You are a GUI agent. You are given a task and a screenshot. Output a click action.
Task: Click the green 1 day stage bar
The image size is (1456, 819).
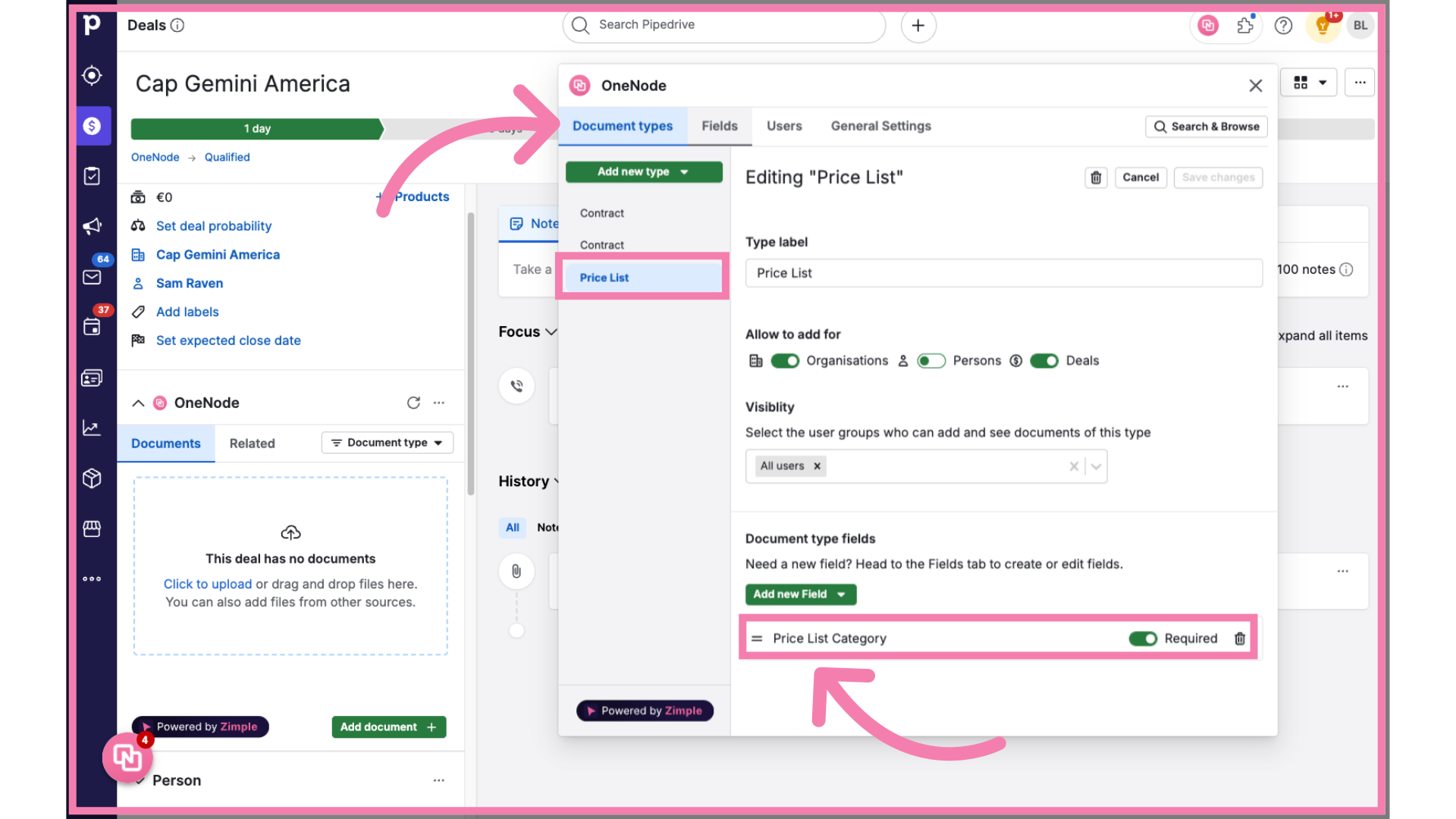257,129
